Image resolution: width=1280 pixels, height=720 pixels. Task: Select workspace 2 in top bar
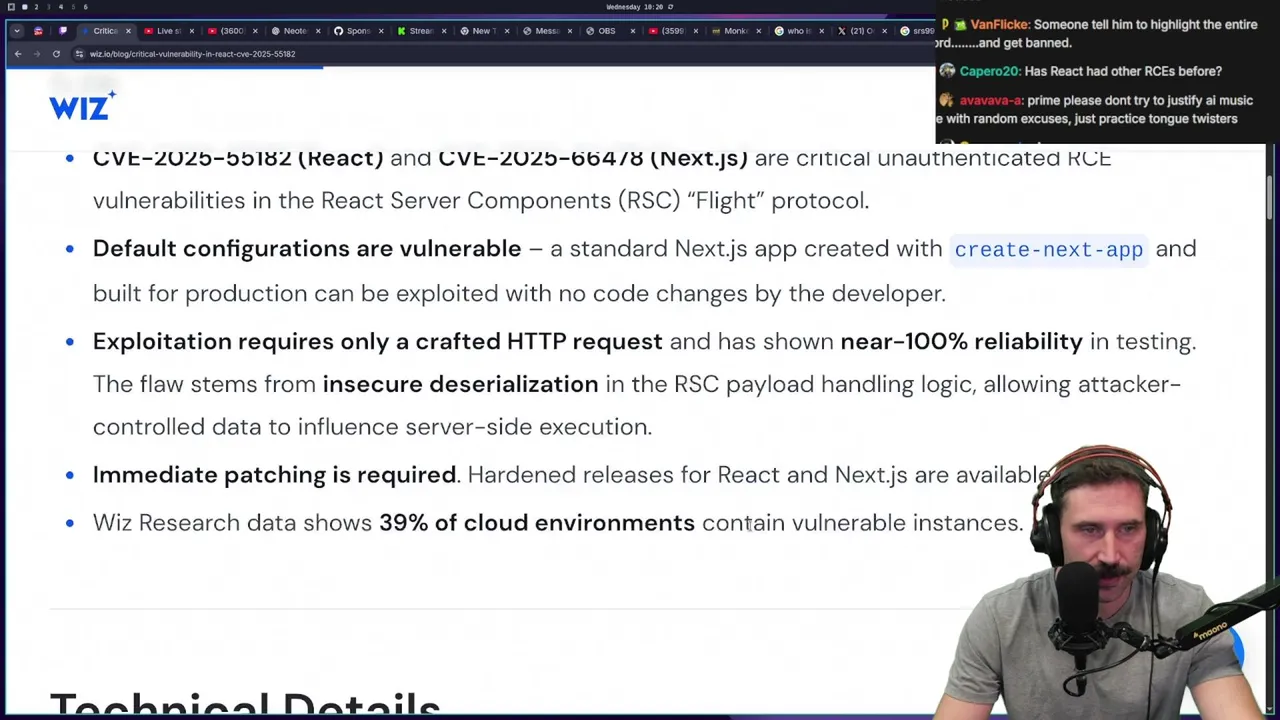(x=35, y=7)
